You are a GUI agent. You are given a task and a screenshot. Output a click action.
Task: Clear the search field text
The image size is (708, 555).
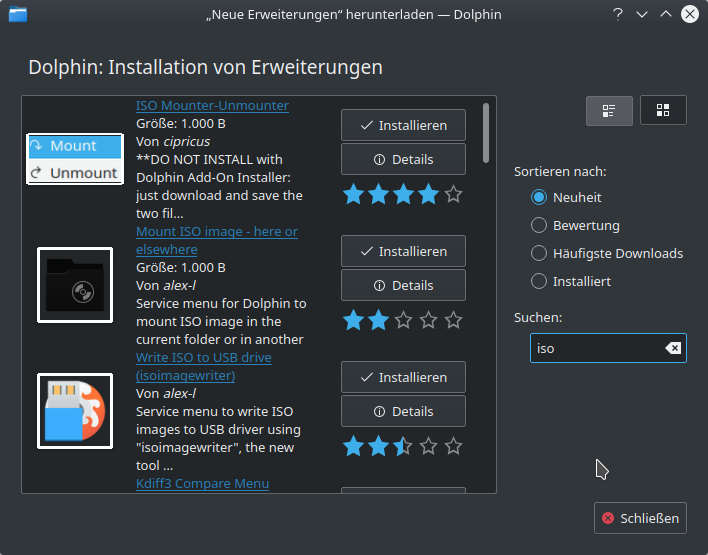coord(673,348)
